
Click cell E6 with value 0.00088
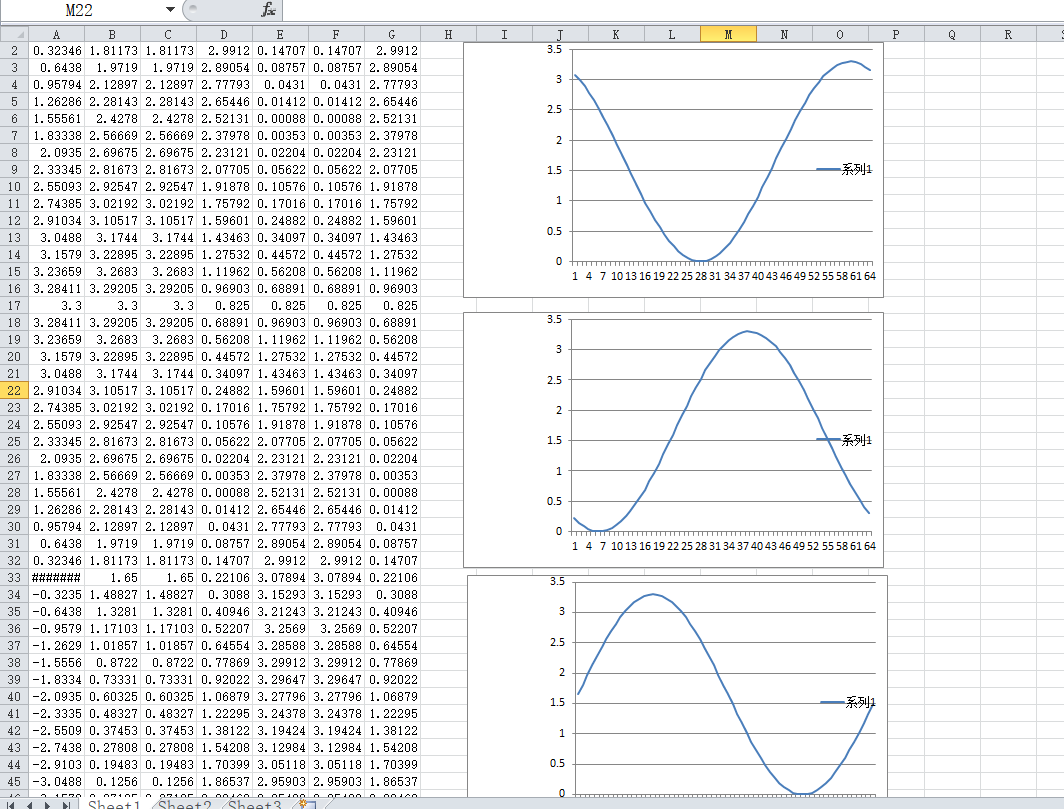(x=280, y=119)
